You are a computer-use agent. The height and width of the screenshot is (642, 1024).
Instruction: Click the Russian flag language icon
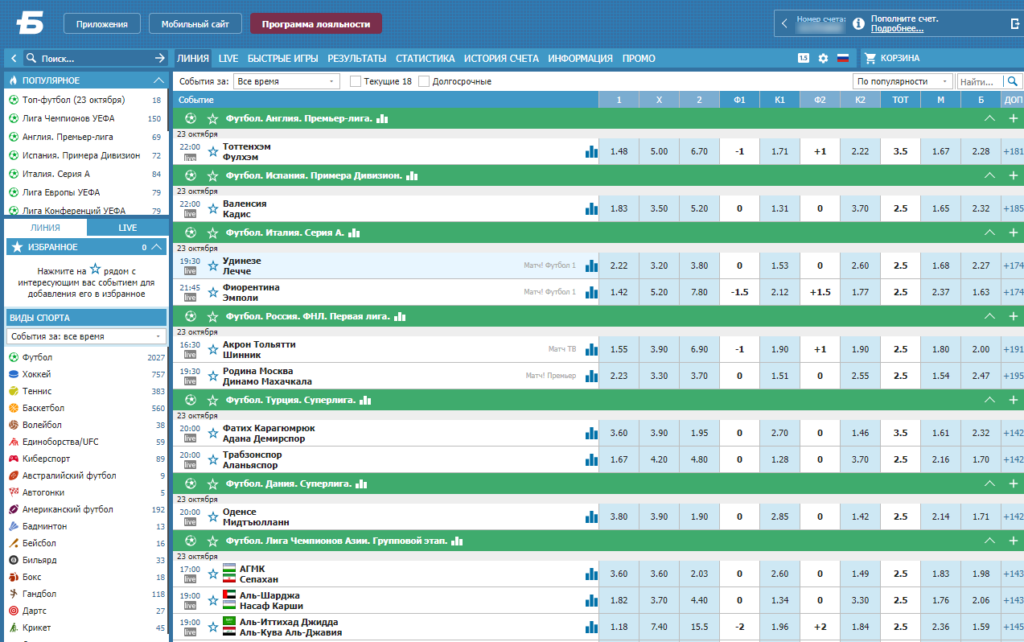click(843, 58)
